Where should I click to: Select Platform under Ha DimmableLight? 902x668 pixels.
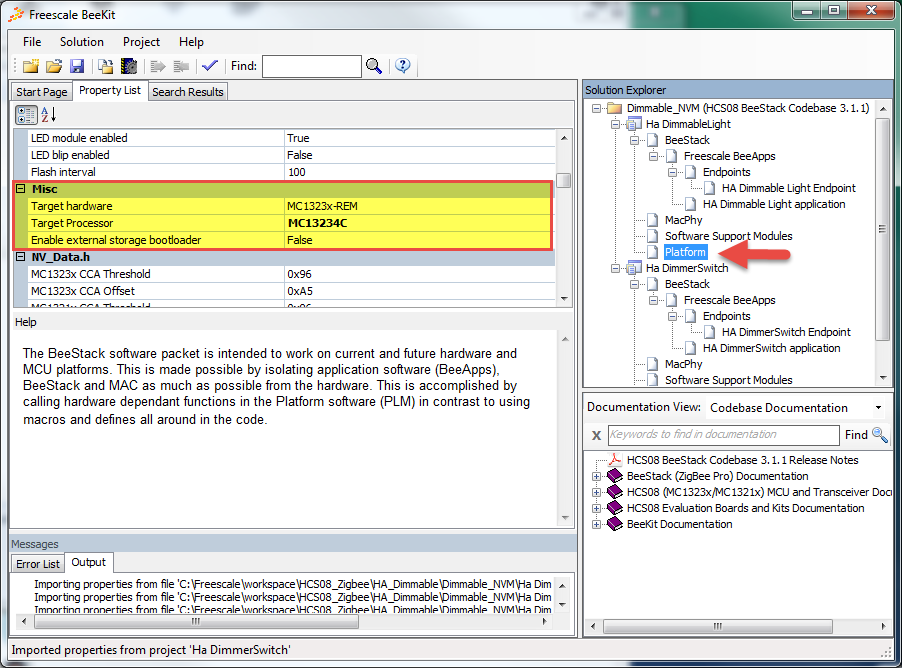(x=685, y=252)
